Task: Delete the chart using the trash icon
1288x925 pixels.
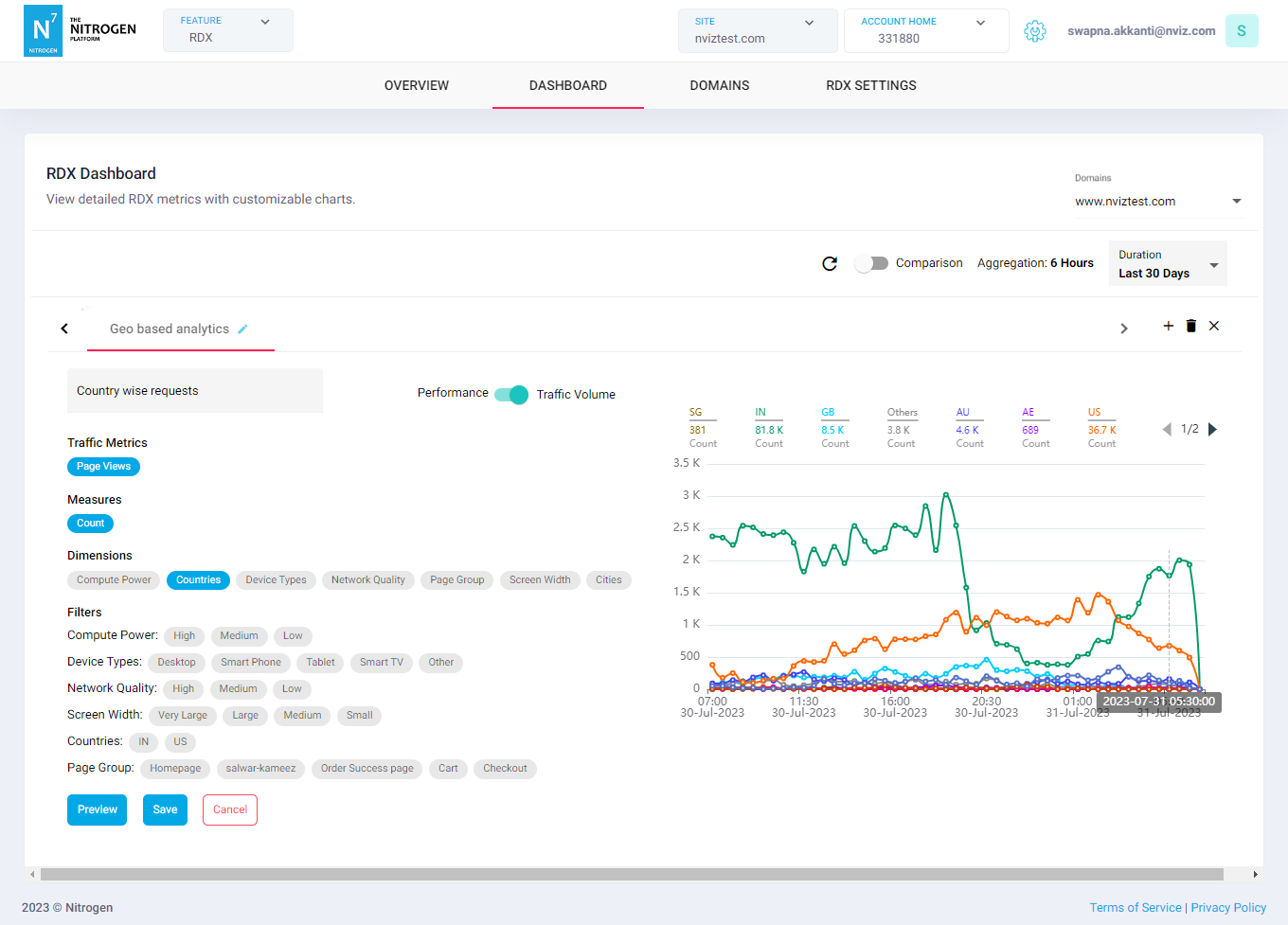Action: click(x=1191, y=326)
